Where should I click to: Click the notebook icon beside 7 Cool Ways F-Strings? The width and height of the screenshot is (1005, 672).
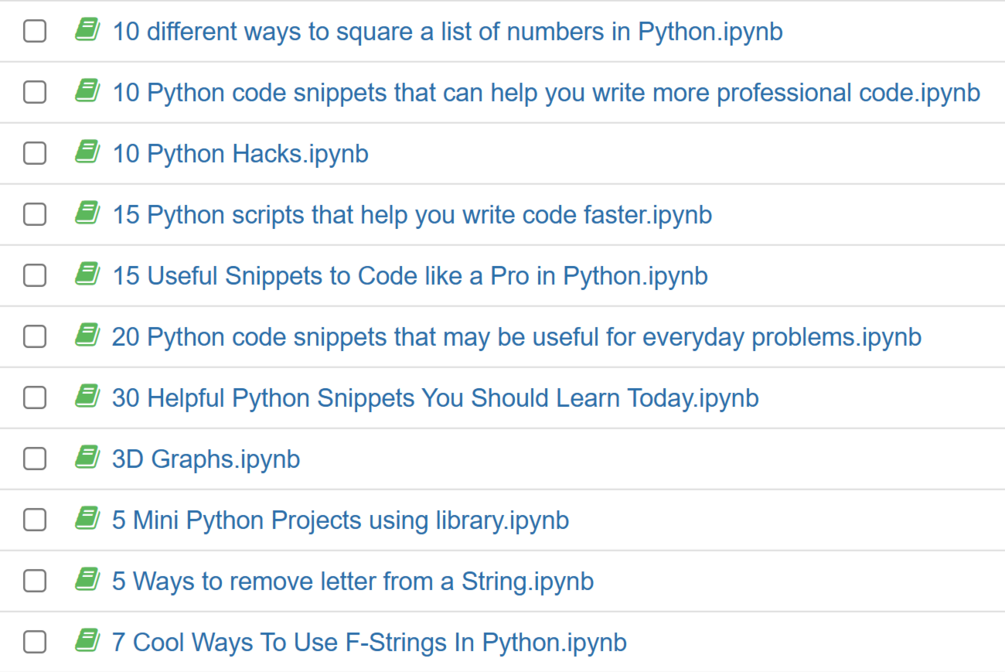click(x=87, y=641)
